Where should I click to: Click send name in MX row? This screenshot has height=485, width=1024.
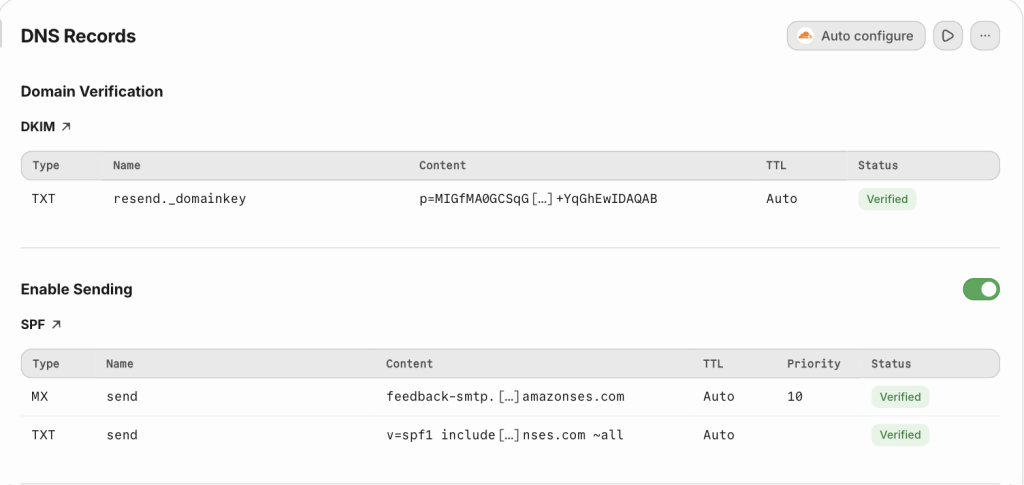click(x=122, y=397)
